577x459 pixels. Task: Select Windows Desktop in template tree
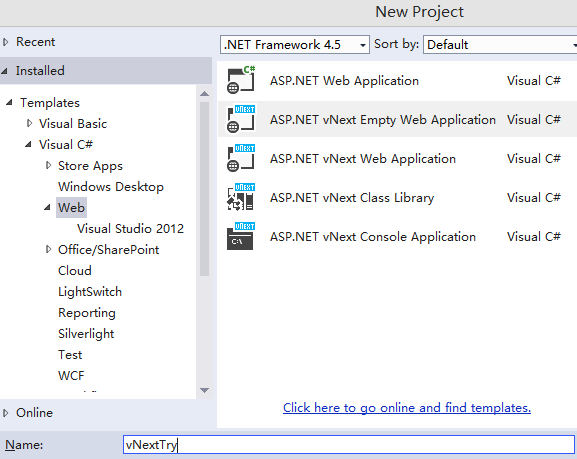point(111,187)
